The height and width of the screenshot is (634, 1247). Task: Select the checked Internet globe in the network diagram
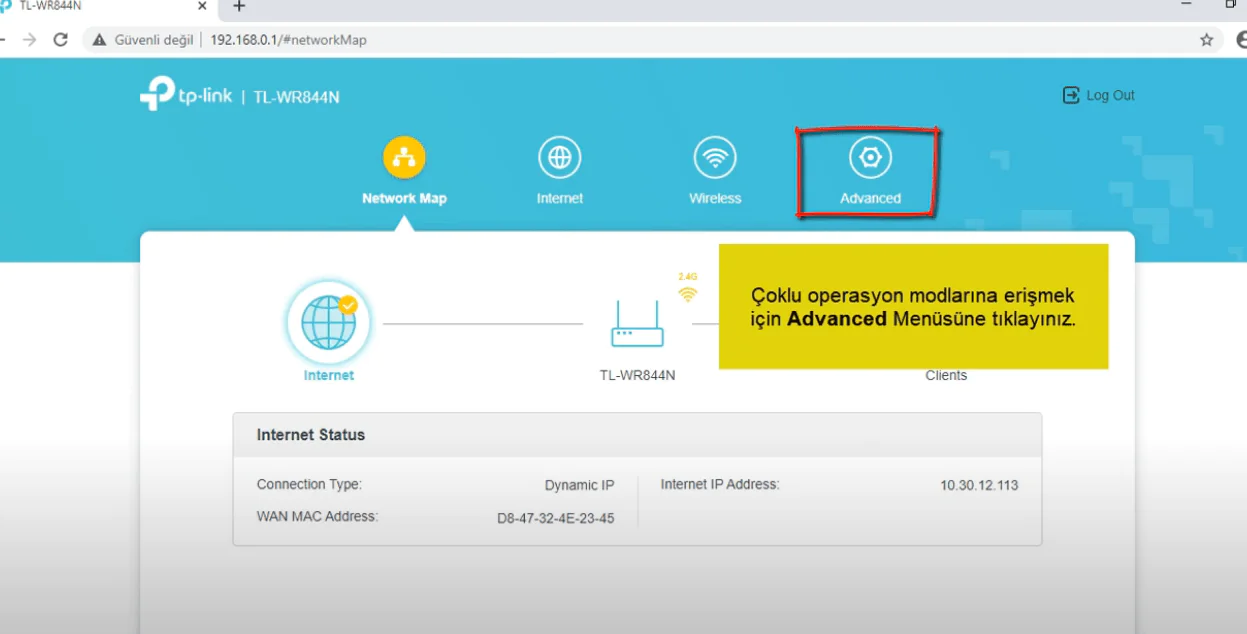(328, 323)
